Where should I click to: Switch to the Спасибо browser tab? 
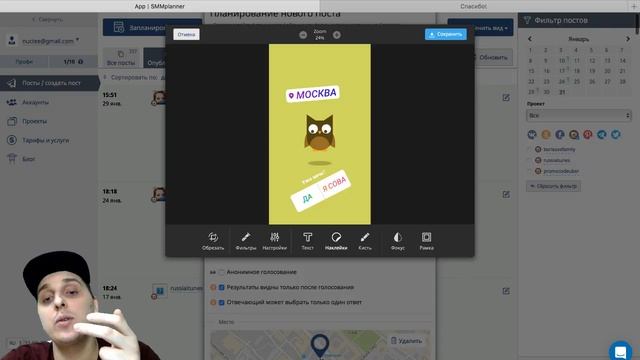473,6
